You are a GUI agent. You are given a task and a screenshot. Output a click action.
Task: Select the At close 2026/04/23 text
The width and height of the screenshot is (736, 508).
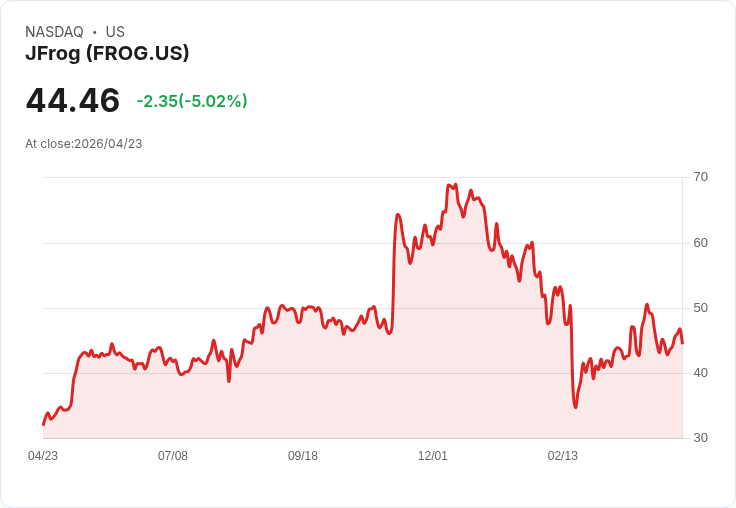[x=84, y=144]
